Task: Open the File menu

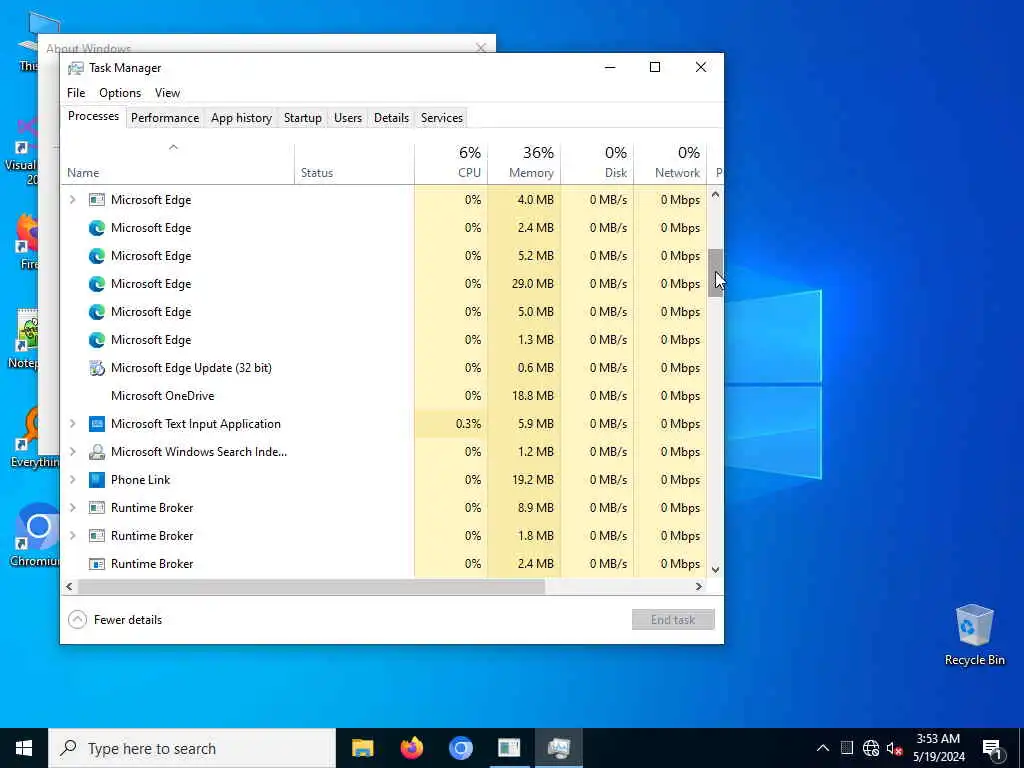Action: pyautogui.click(x=76, y=93)
